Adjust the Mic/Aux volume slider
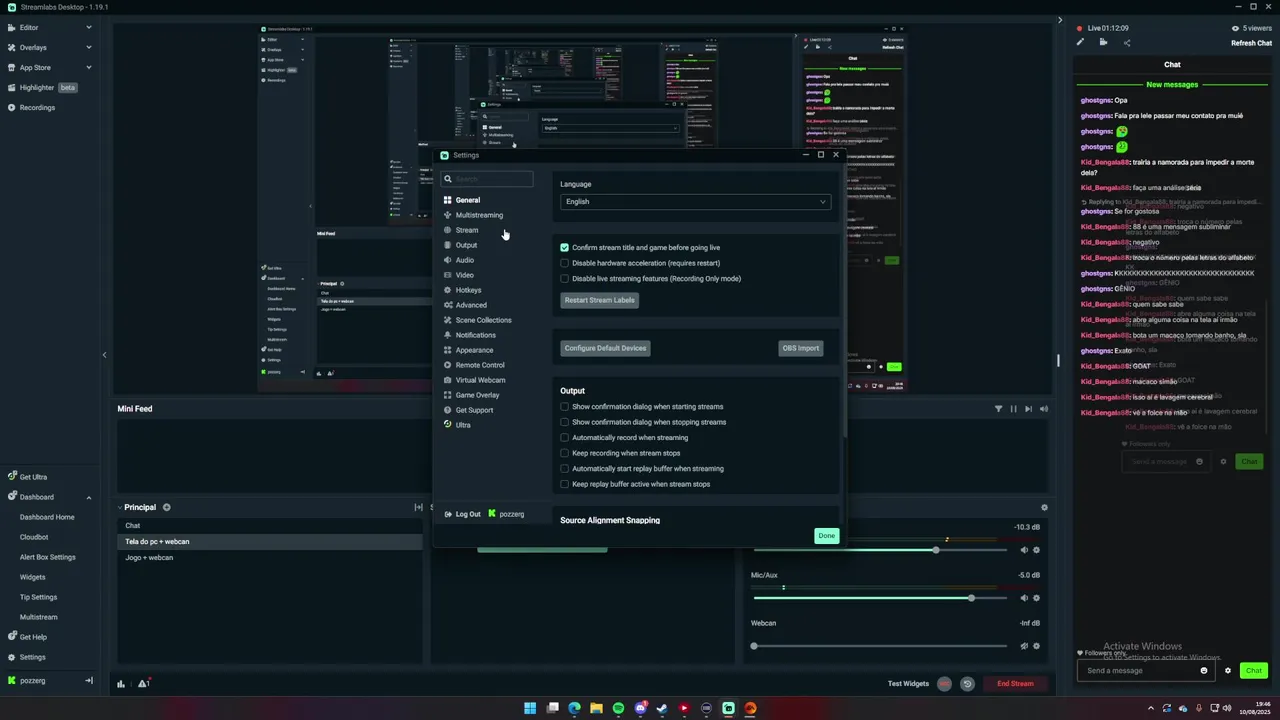Image resolution: width=1280 pixels, height=720 pixels. [x=879, y=598]
